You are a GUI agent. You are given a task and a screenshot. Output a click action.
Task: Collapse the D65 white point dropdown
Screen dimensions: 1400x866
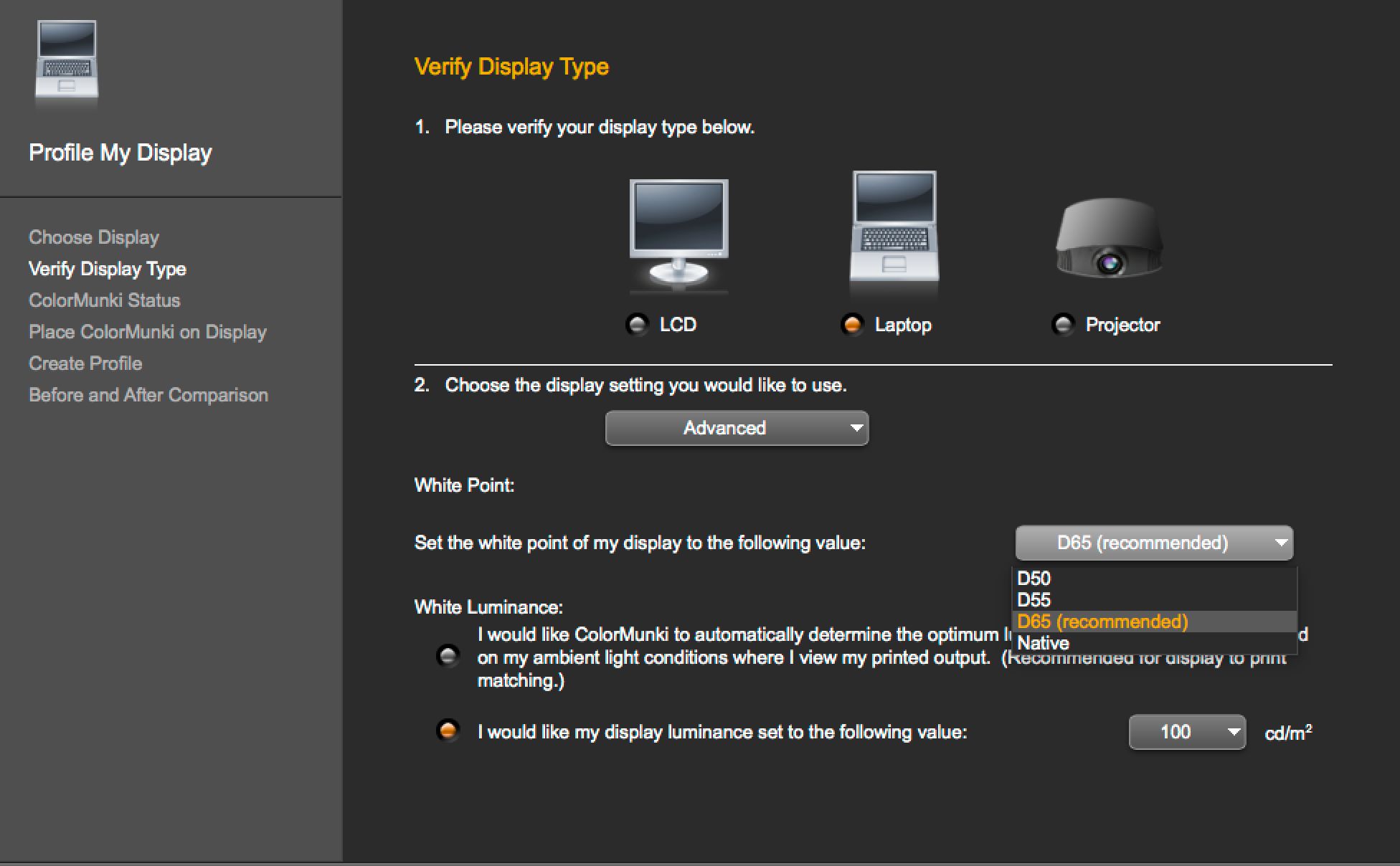[x=1153, y=543]
